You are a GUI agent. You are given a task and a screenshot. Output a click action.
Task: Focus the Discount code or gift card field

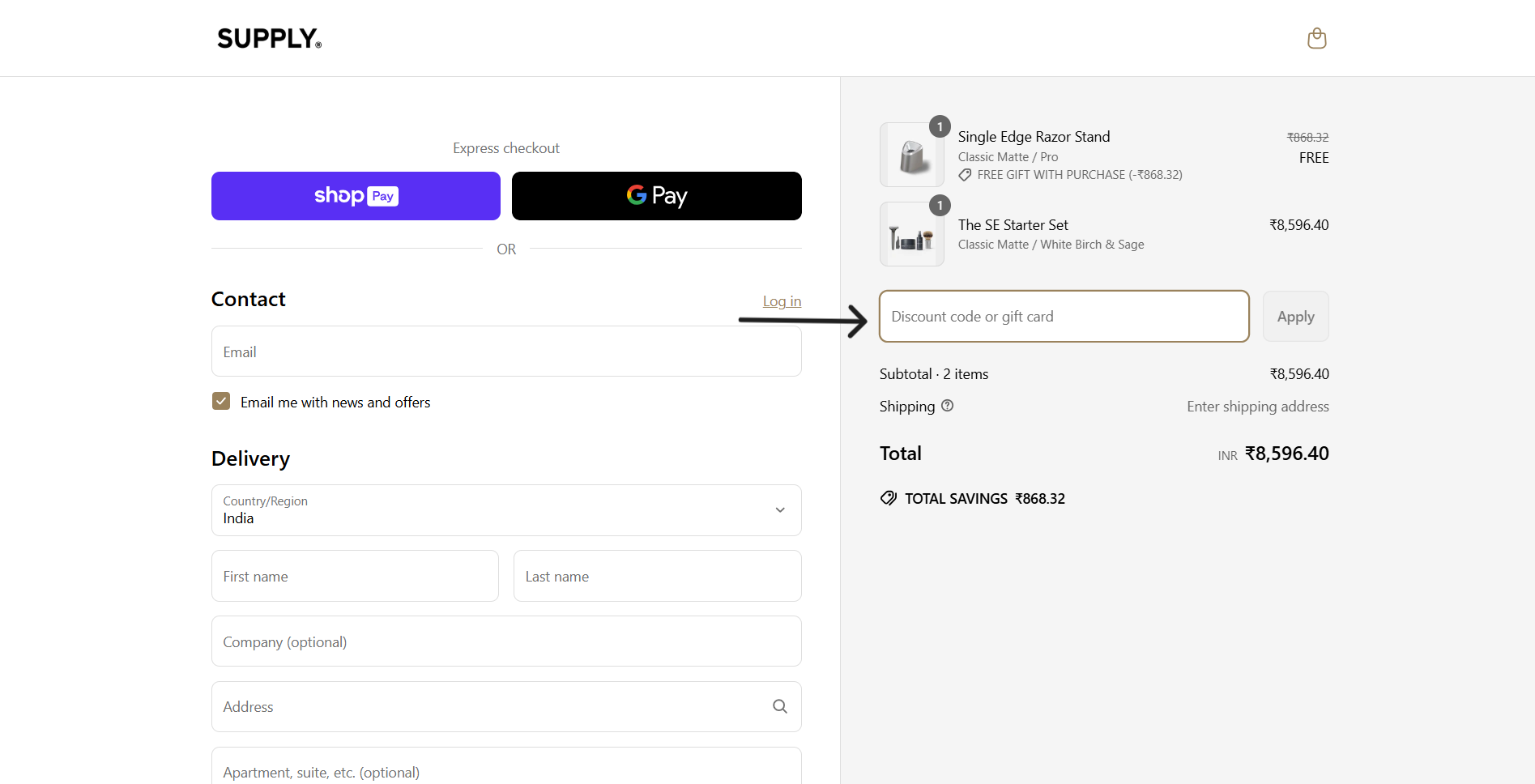(x=1063, y=317)
